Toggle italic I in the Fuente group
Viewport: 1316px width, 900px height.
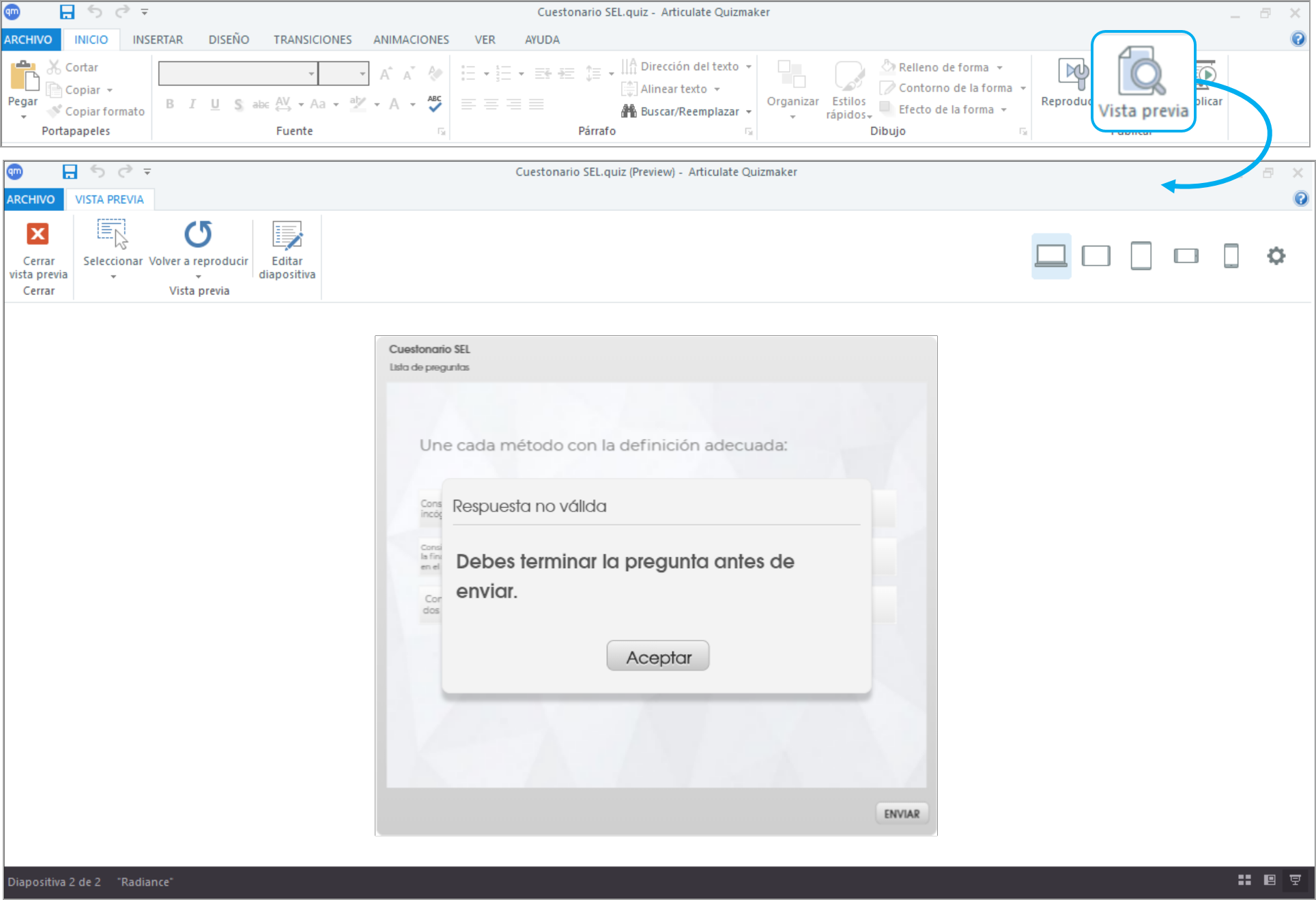point(192,104)
